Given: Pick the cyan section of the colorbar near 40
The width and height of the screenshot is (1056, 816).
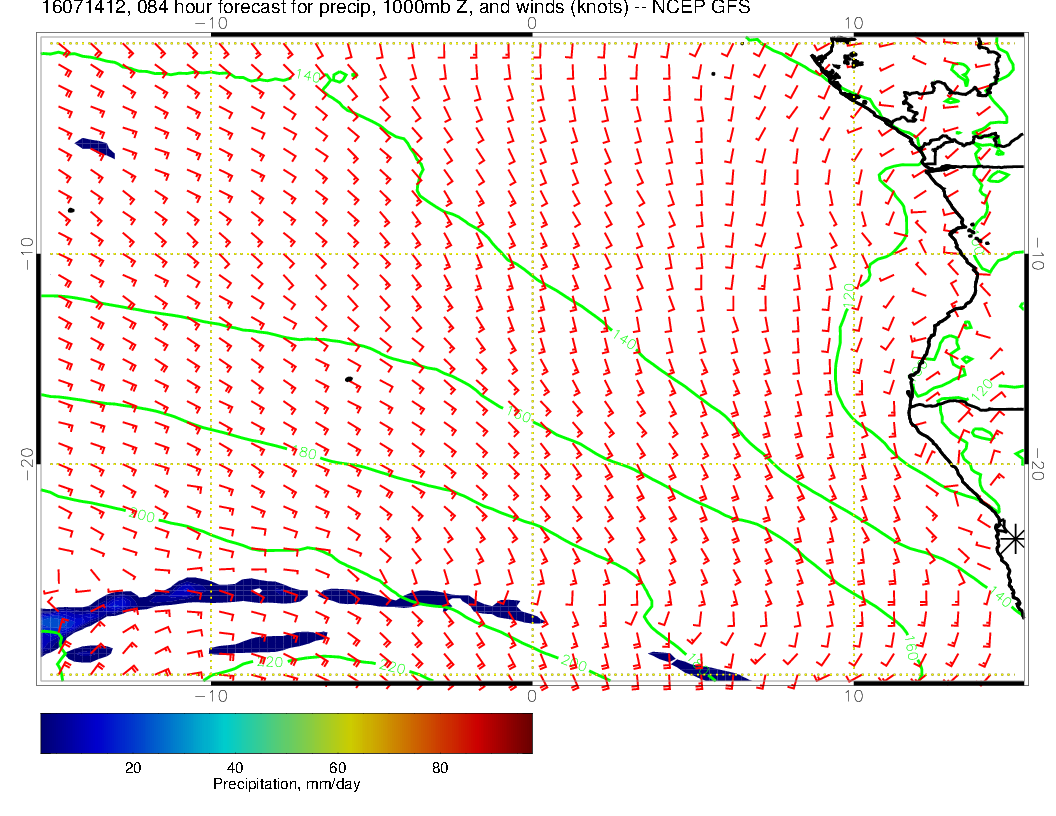Looking at the screenshot, I should coord(236,732).
